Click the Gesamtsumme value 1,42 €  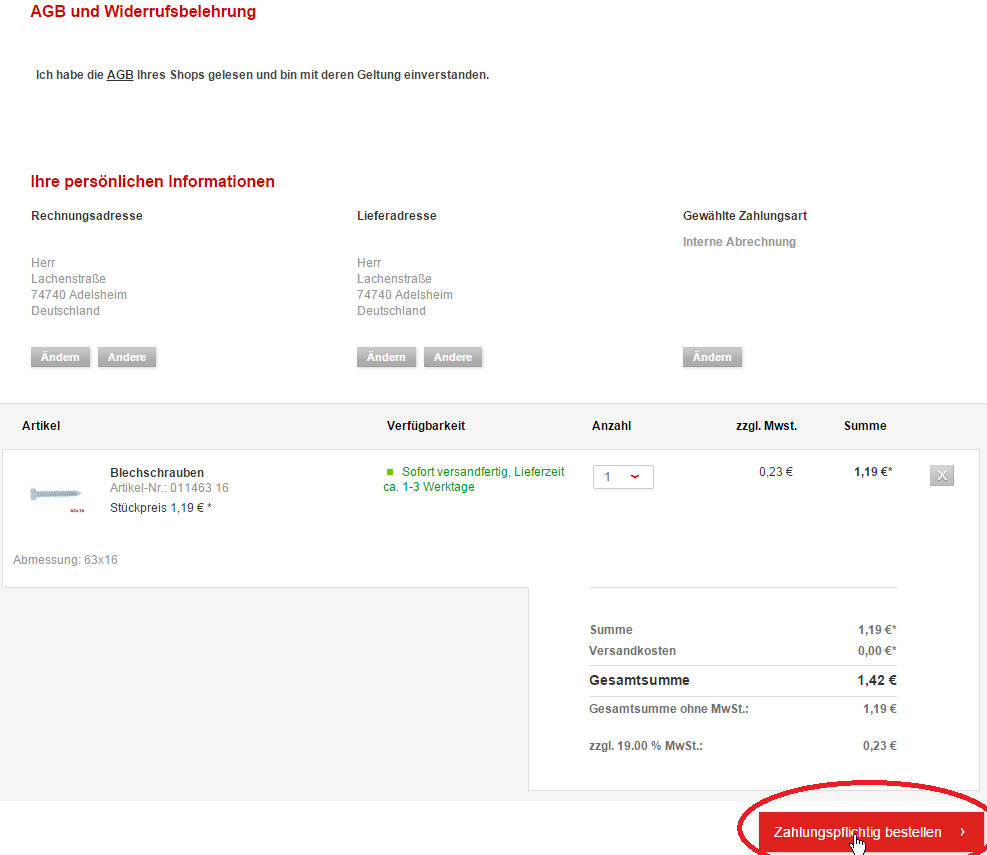tap(877, 681)
